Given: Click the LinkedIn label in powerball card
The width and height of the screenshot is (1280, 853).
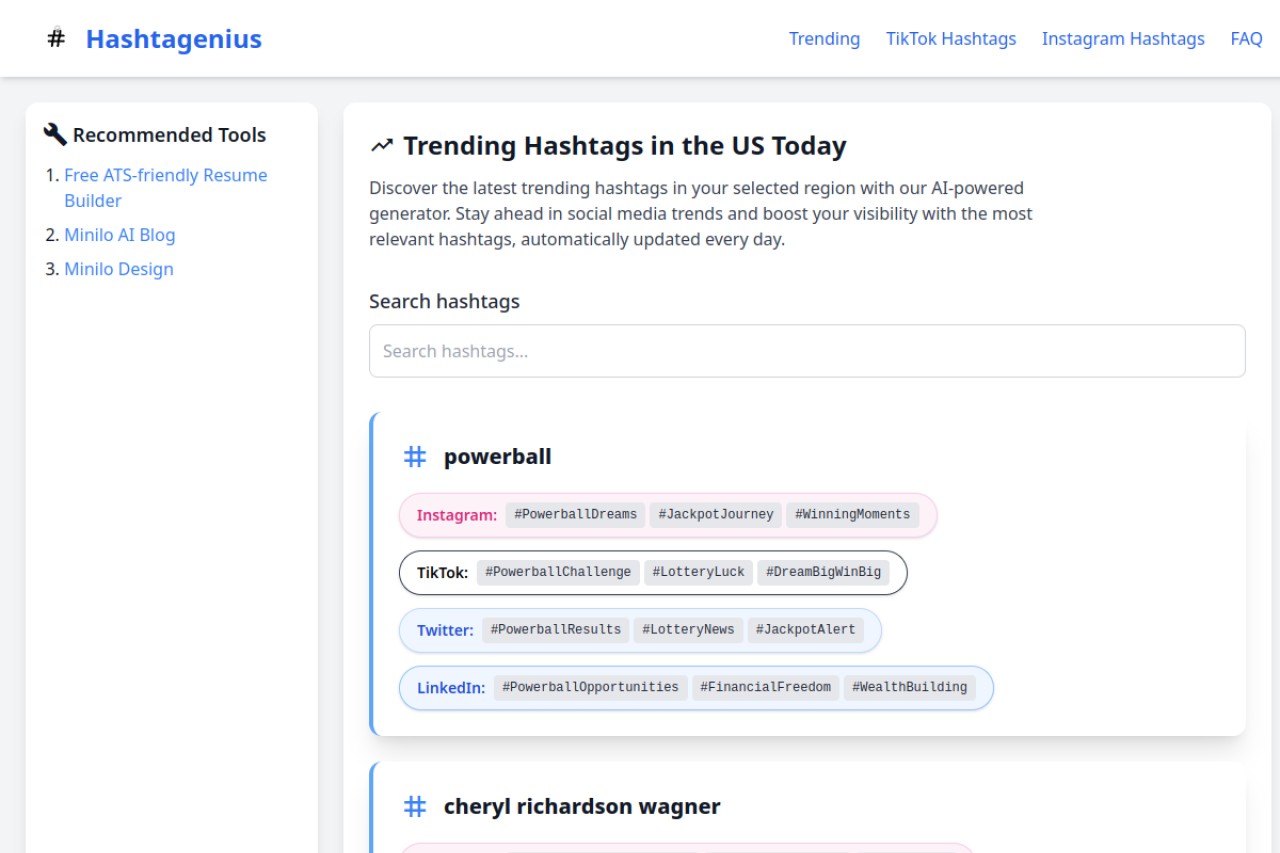Looking at the screenshot, I should 451,688.
